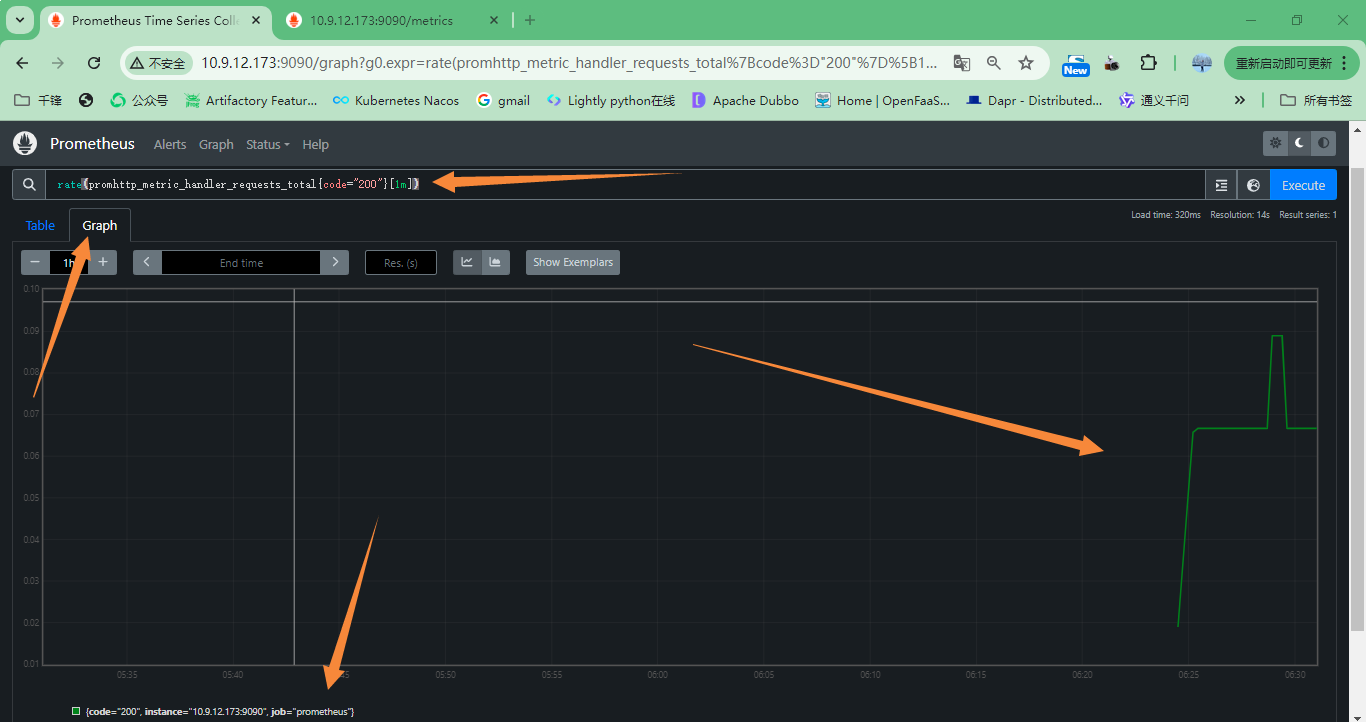Bookmark this page with star icon
The height and width of the screenshot is (722, 1366).
click(x=1026, y=62)
